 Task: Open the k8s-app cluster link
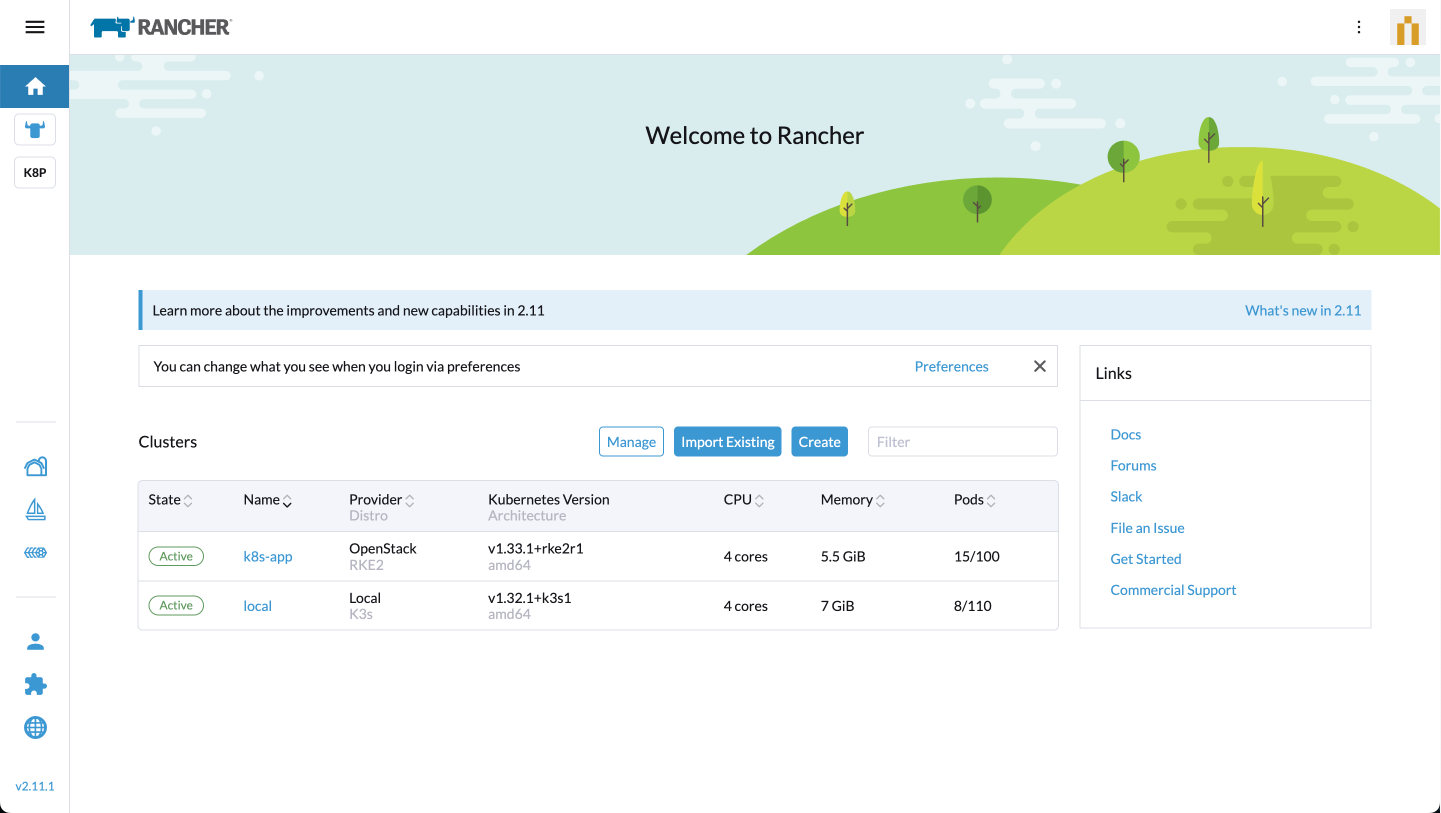[x=268, y=557]
